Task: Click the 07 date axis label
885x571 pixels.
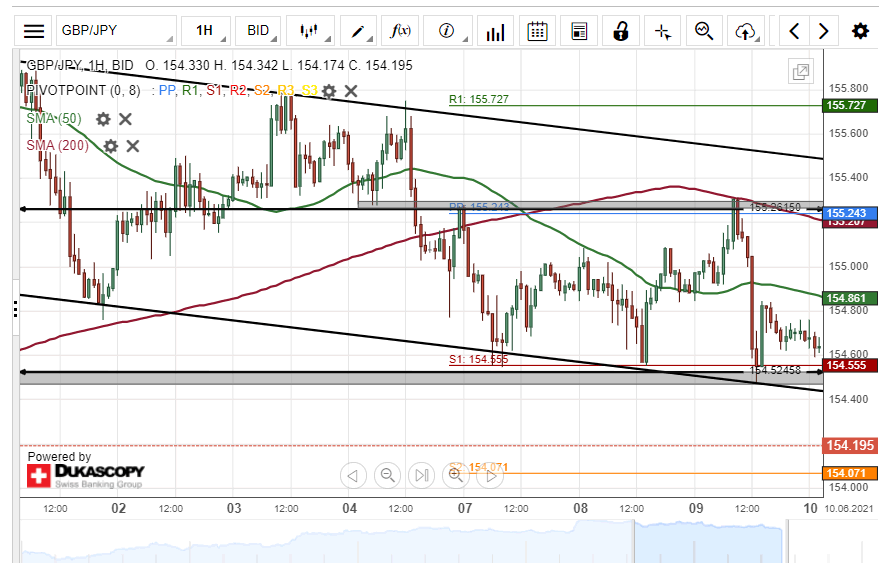Action: click(x=465, y=508)
